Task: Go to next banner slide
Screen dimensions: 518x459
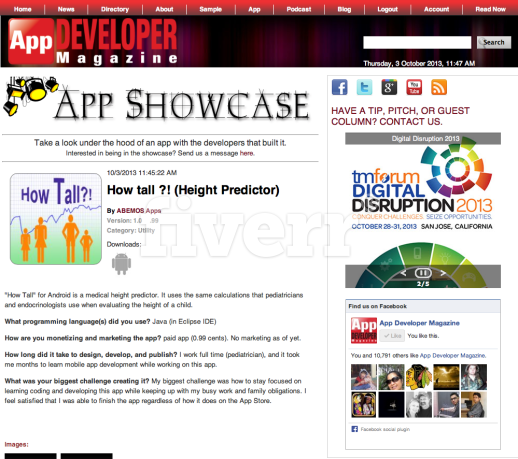Action: (443, 273)
